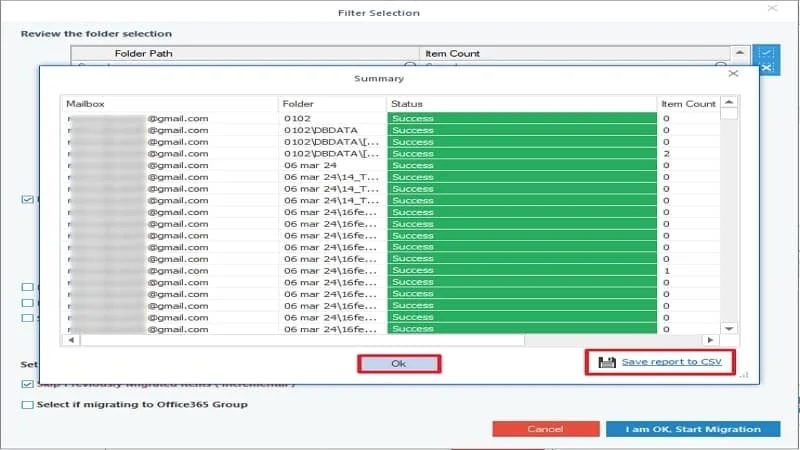Click Summary horizontal scroll right arrow

[710, 340]
